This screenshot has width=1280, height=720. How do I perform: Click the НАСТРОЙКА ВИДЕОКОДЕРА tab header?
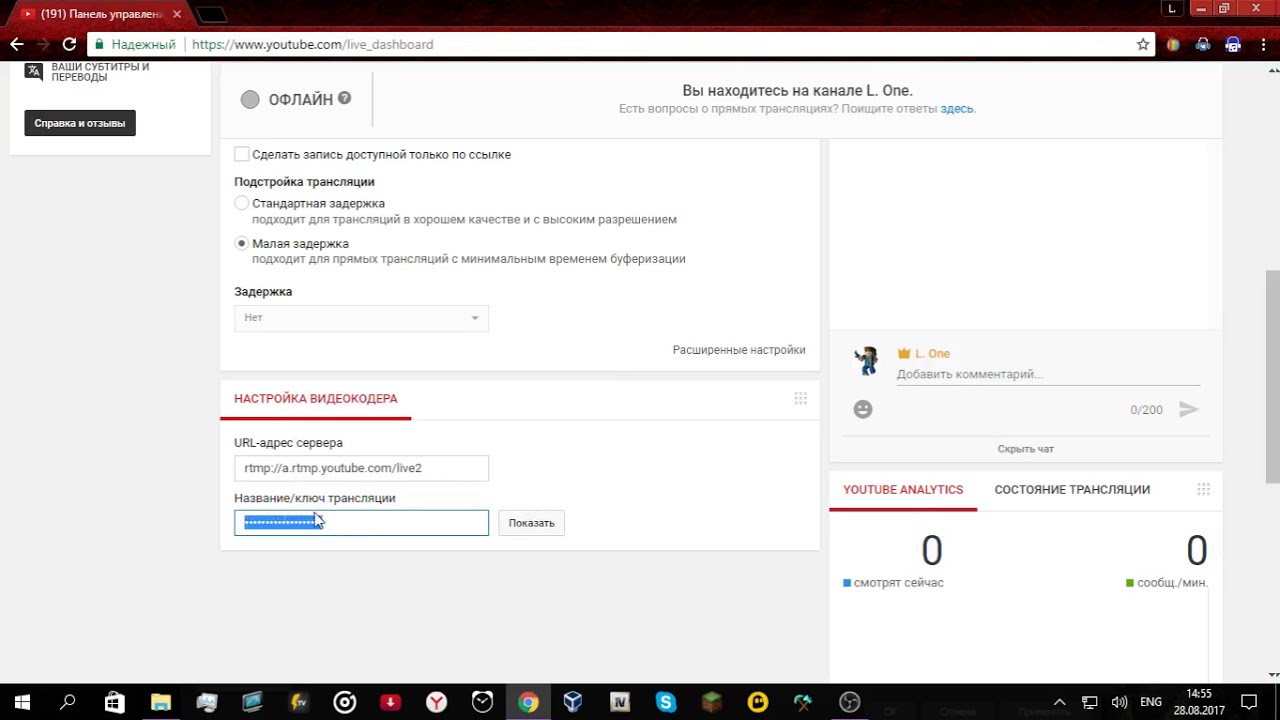click(x=316, y=398)
